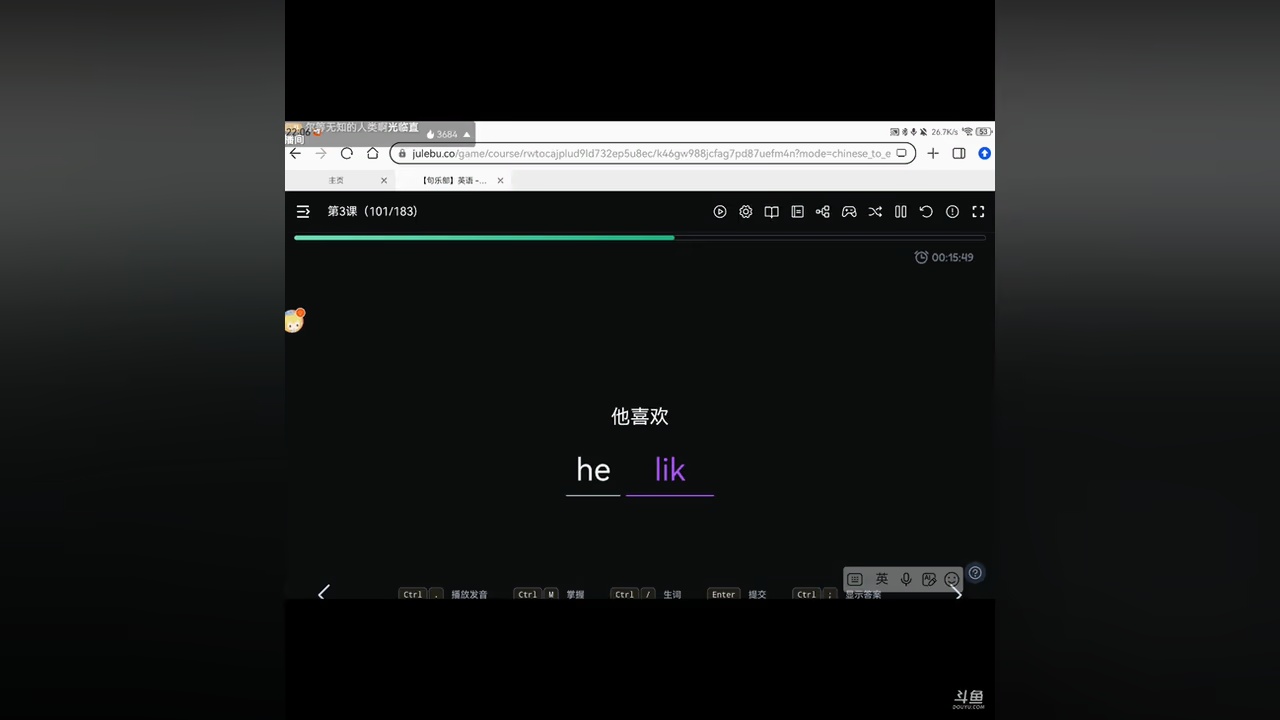The height and width of the screenshot is (720, 1280).
Task: Switch input language via 英 button
Action: (x=881, y=579)
